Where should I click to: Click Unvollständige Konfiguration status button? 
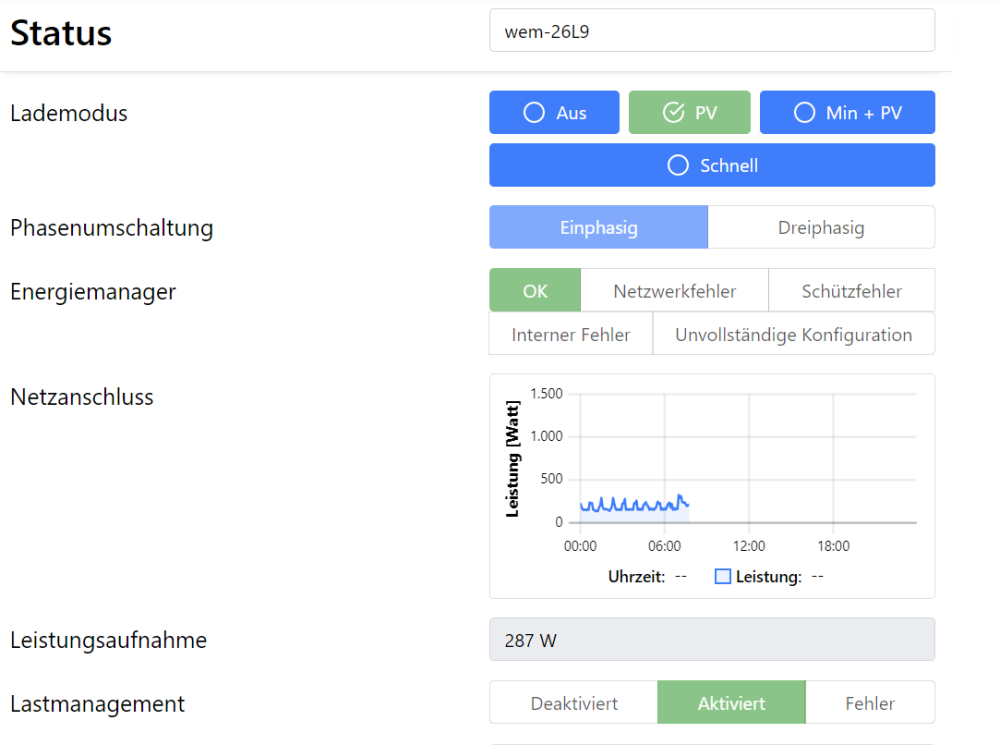(793, 334)
